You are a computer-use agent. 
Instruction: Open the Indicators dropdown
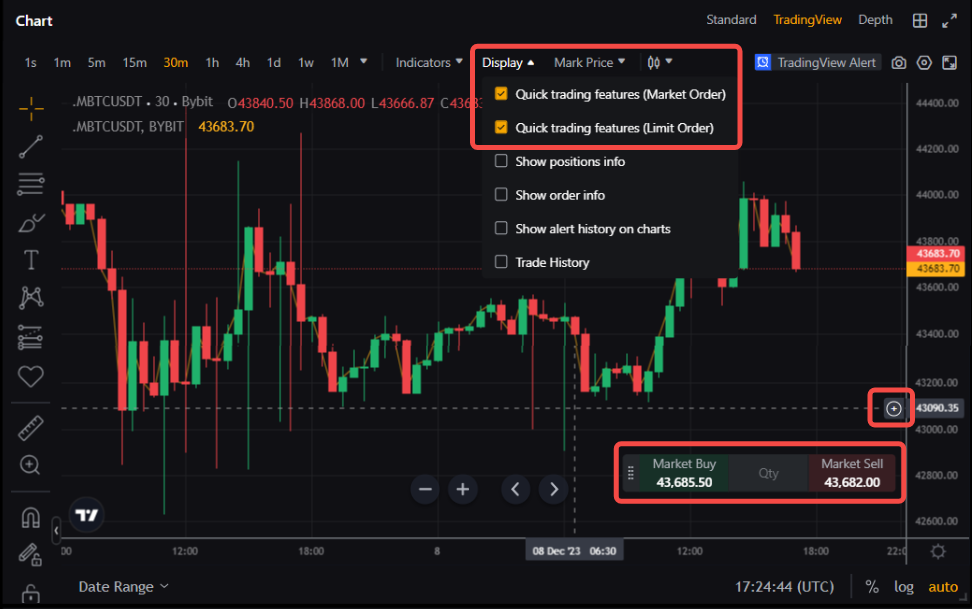(x=429, y=62)
